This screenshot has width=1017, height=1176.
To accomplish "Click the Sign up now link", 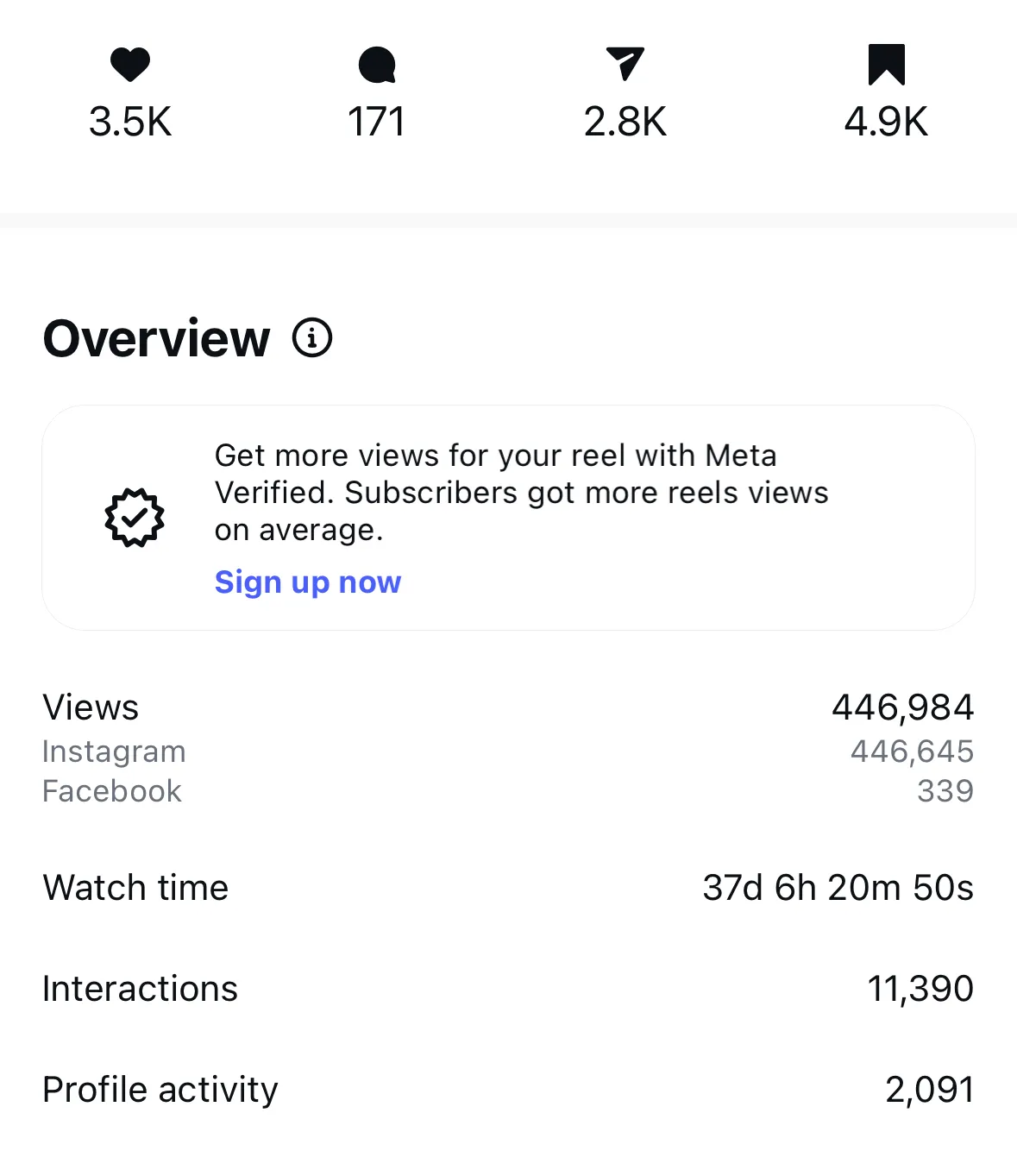I will click(308, 582).
